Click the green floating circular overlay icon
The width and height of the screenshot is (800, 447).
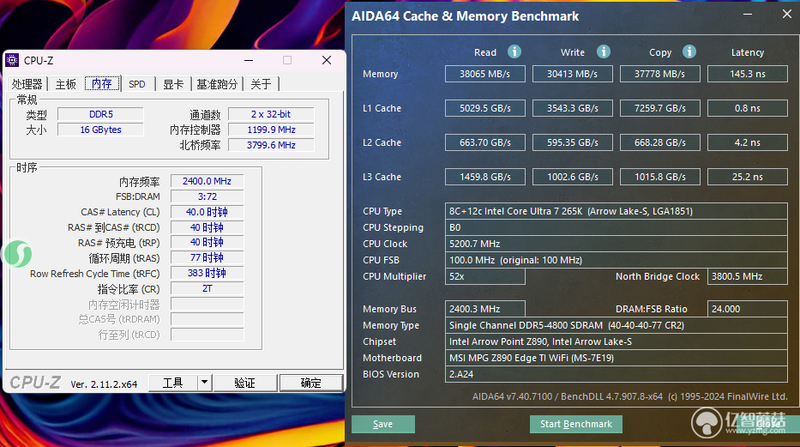tap(18, 254)
